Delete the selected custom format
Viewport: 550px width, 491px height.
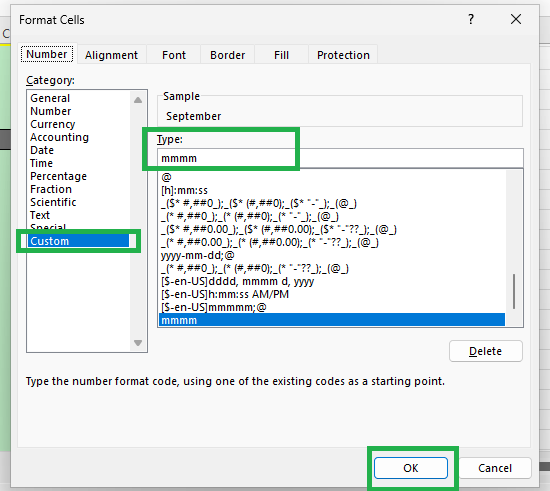[x=485, y=351]
